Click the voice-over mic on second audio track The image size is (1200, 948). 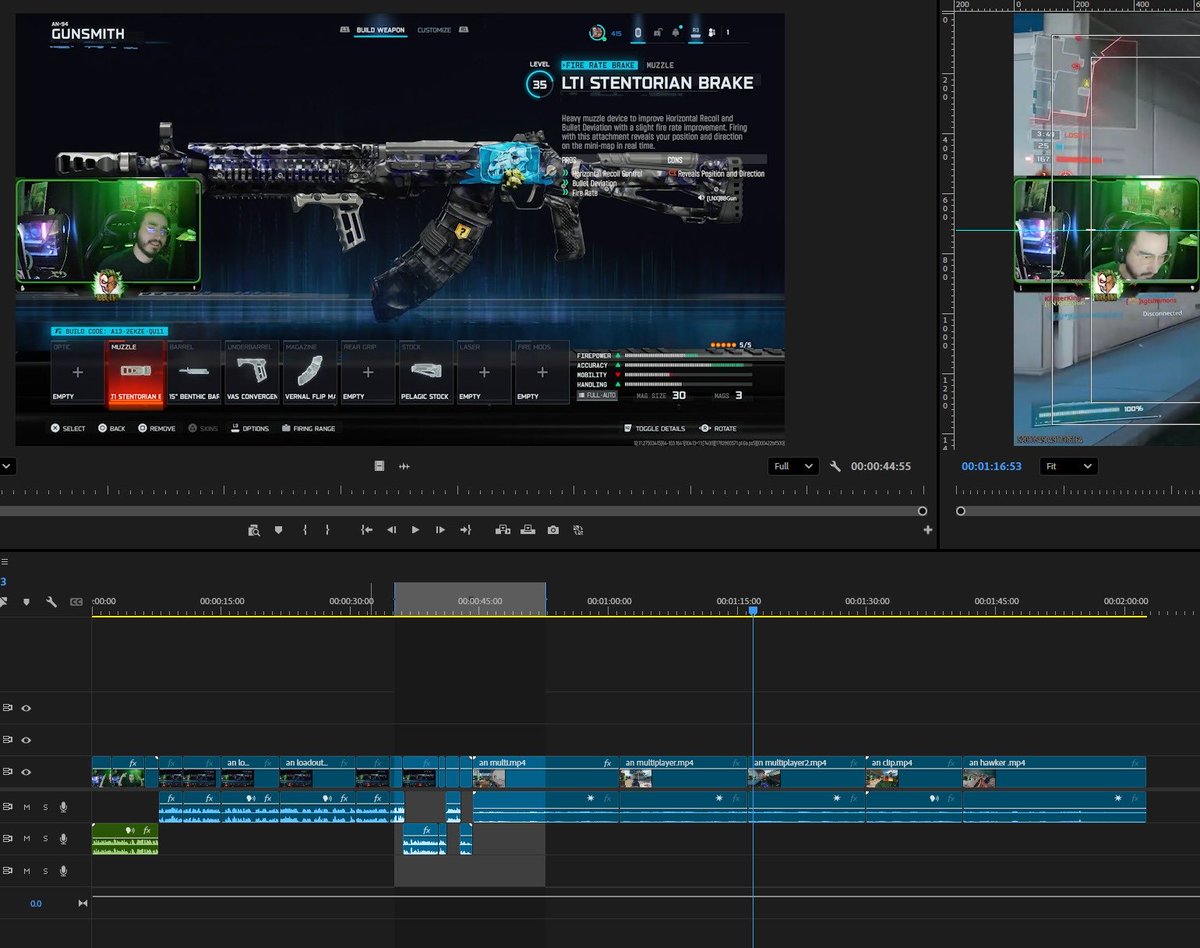[x=63, y=838]
